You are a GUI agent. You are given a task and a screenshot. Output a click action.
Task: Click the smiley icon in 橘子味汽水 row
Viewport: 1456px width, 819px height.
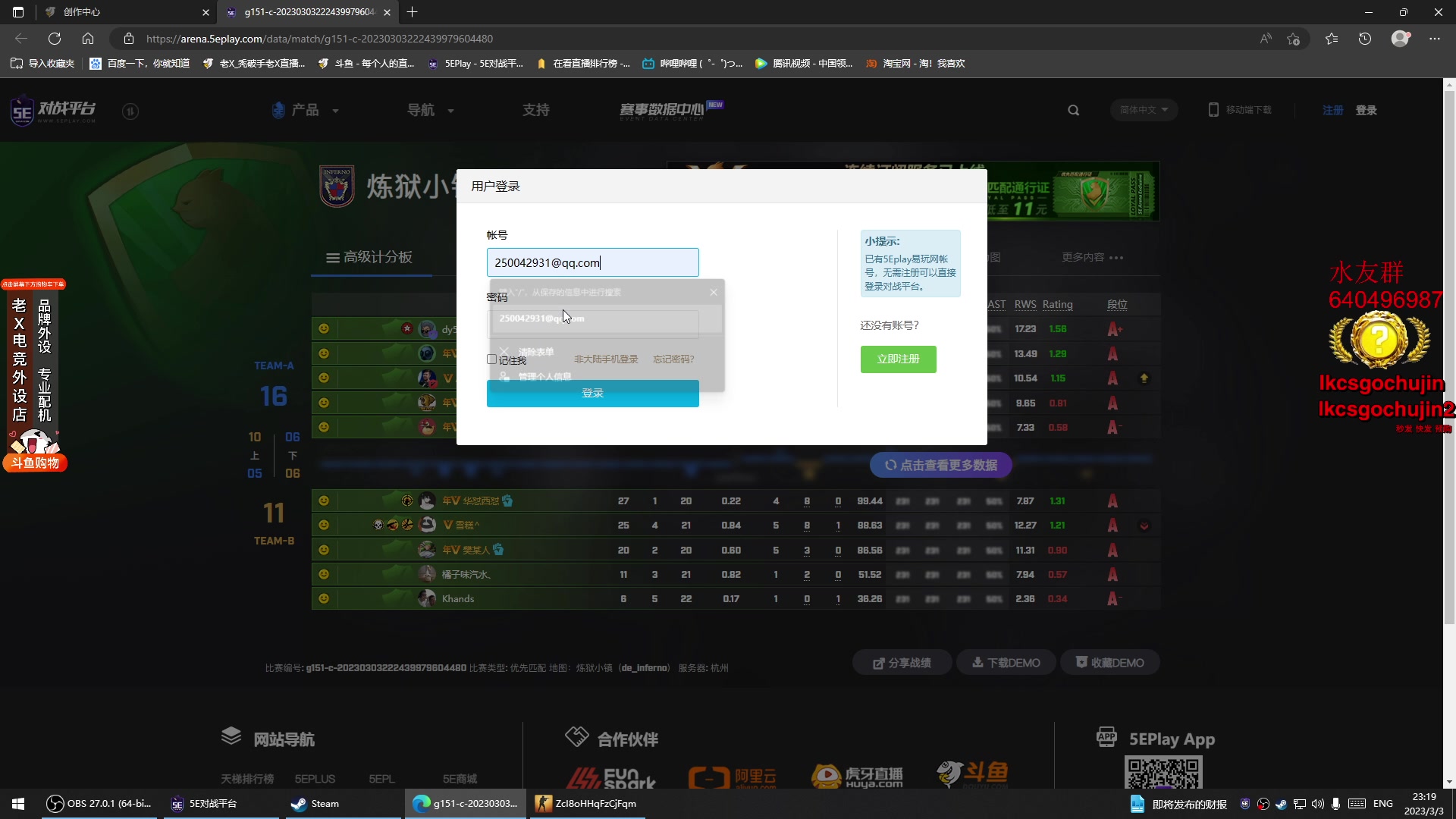pyautogui.click(x=324, y=574)
